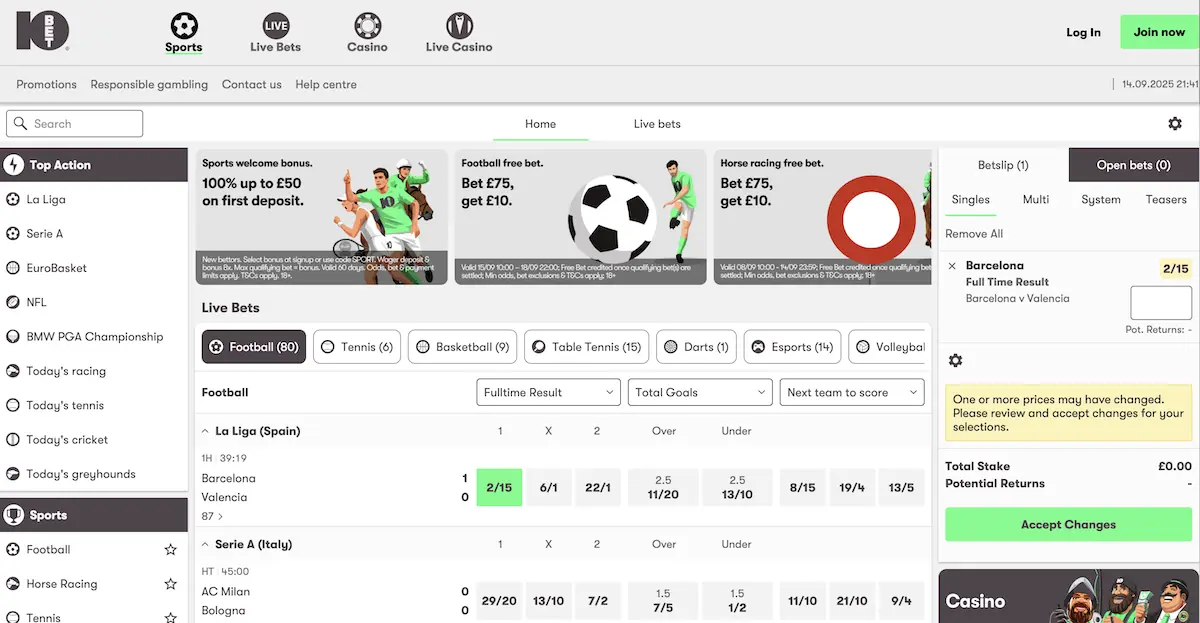This screenshot has width=1200, height=623.
Task: Open the Fulltime Result dropdown
Action: (548, 393)
